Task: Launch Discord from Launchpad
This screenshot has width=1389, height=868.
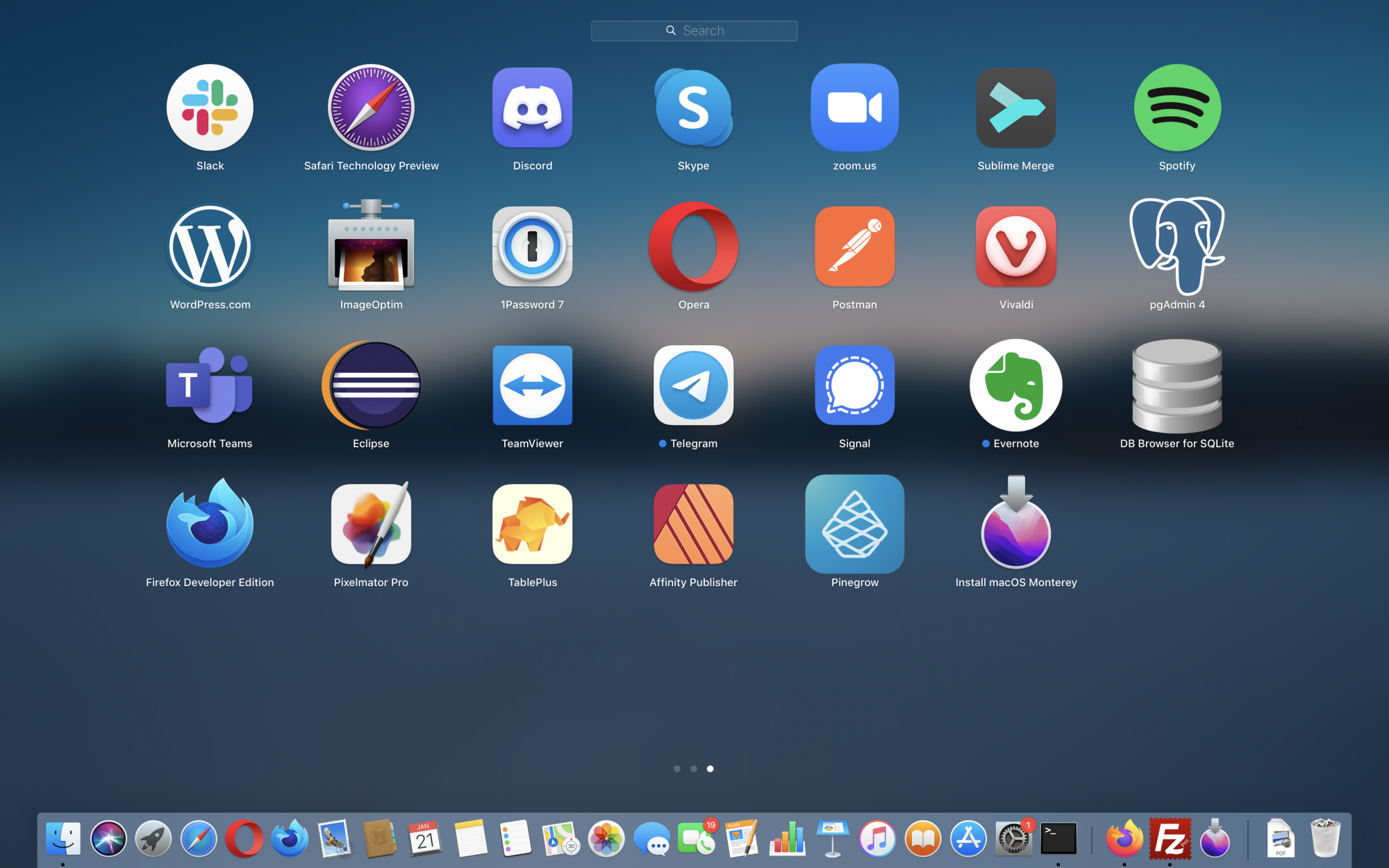Action: (x=532, y=108)
